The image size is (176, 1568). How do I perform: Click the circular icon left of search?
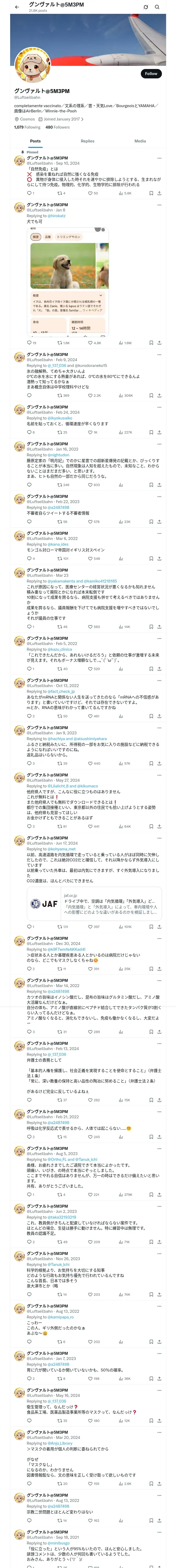(x=146, y=7)
